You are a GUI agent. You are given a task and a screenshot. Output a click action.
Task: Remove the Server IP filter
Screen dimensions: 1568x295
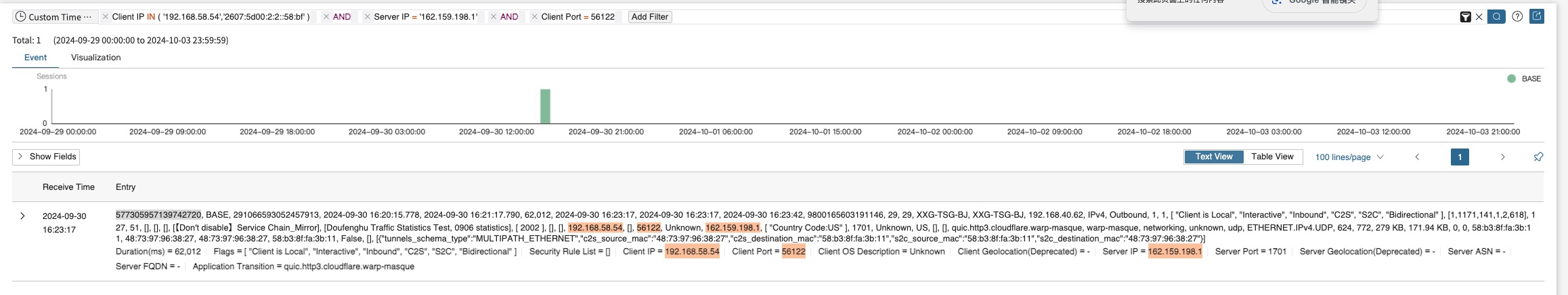coord(368,17)
